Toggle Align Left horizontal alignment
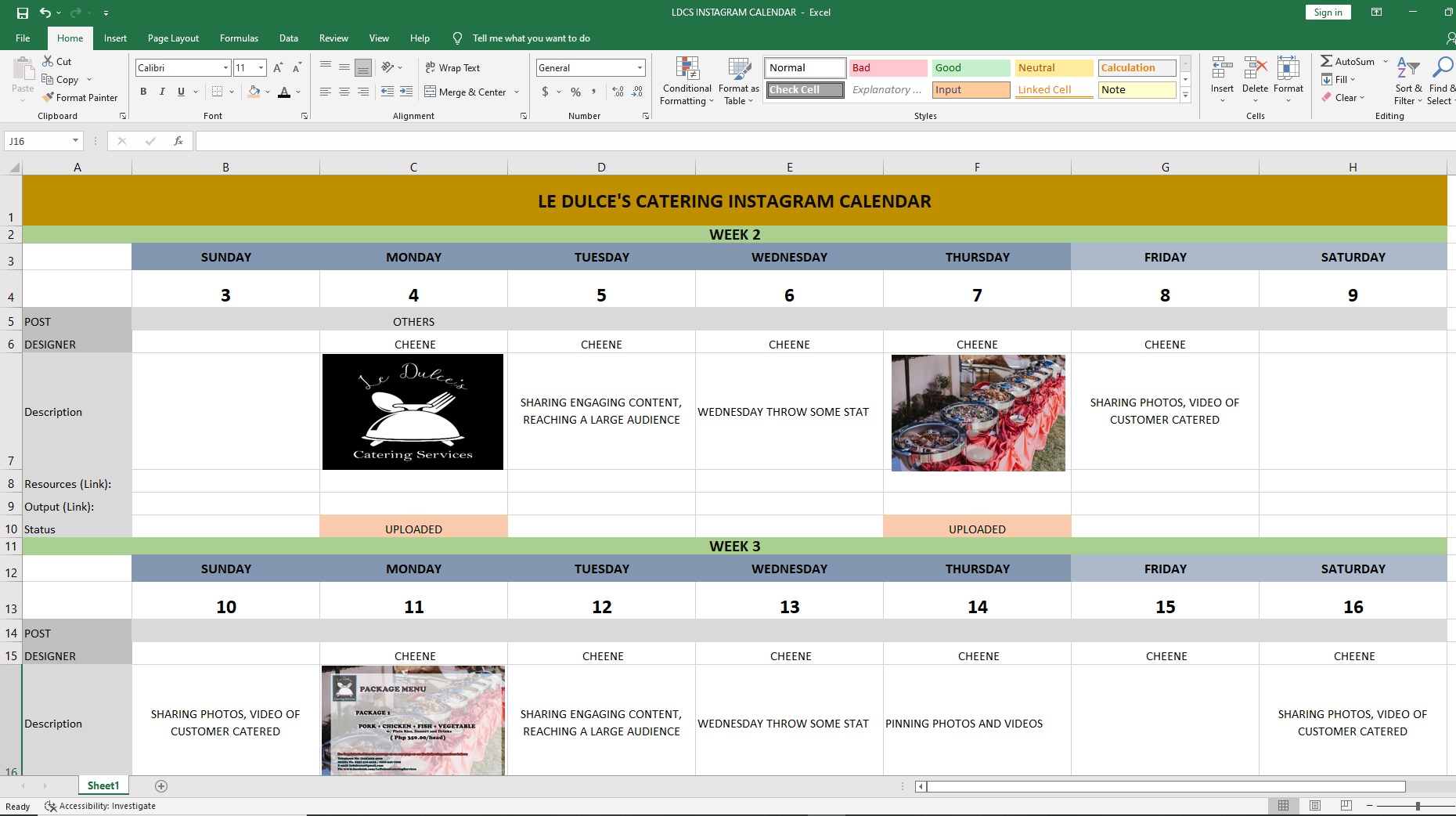This screenshot has height=816, width=1456. [326, 92]
